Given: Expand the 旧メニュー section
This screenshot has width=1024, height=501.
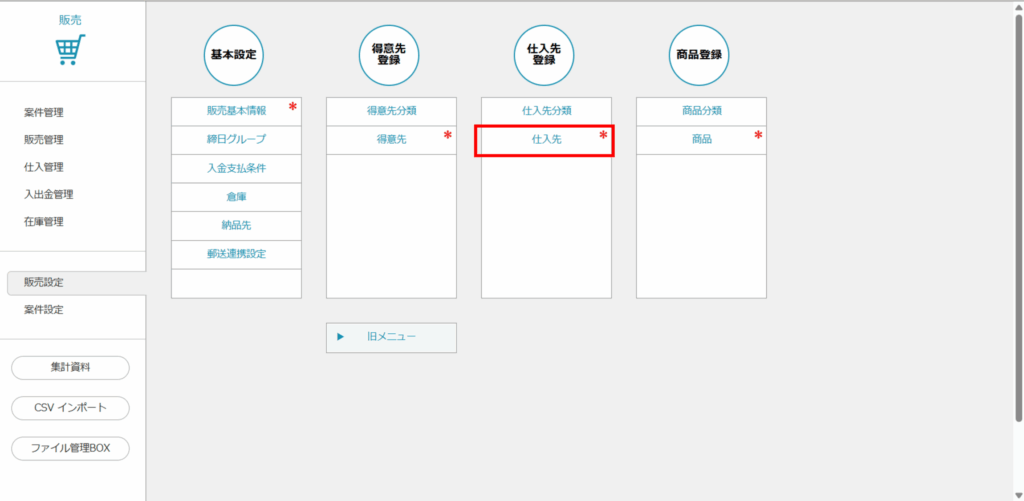Looking at the screenshot, I should 391,338.
